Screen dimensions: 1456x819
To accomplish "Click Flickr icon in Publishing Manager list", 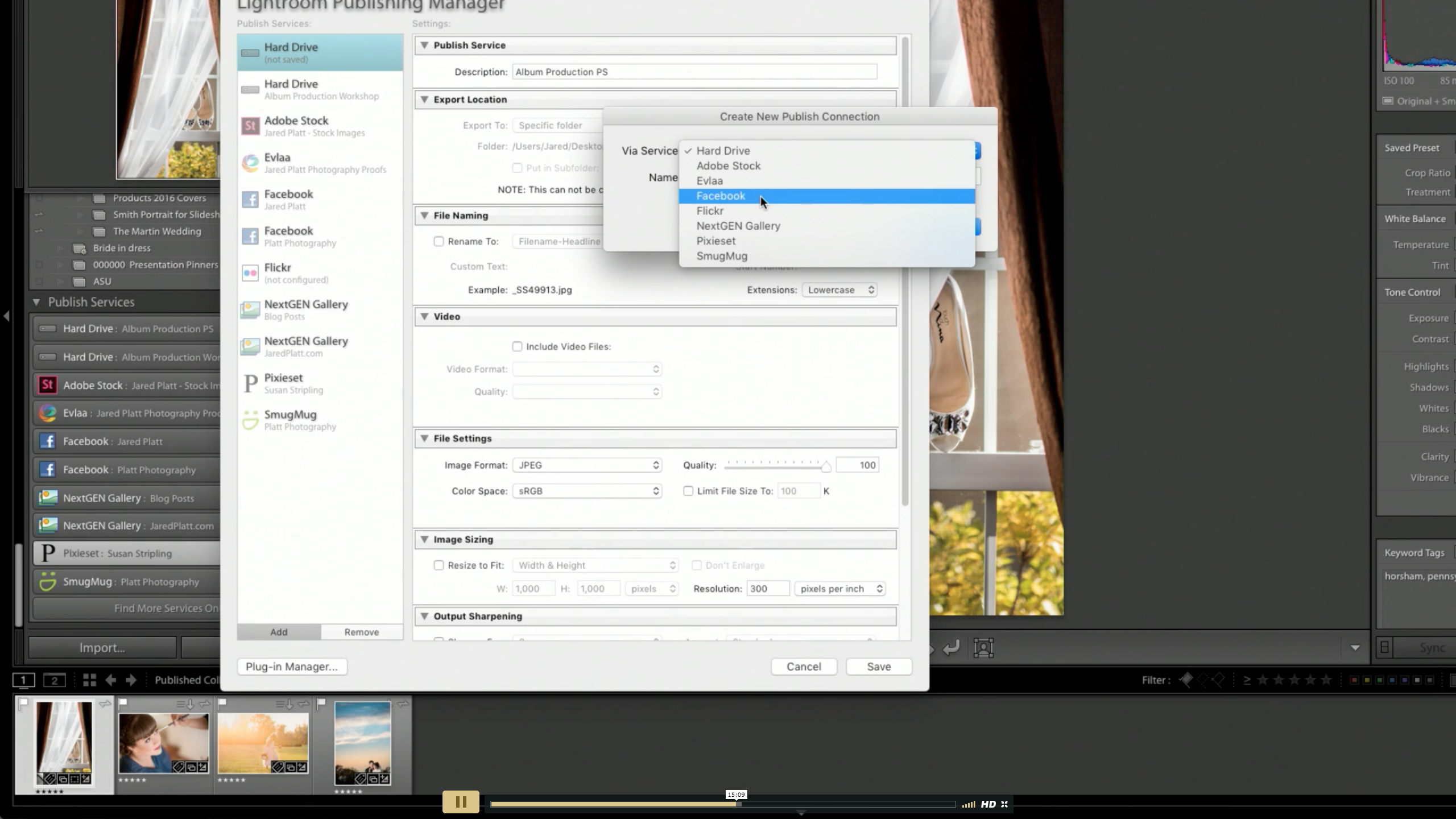I will [250, 273].
